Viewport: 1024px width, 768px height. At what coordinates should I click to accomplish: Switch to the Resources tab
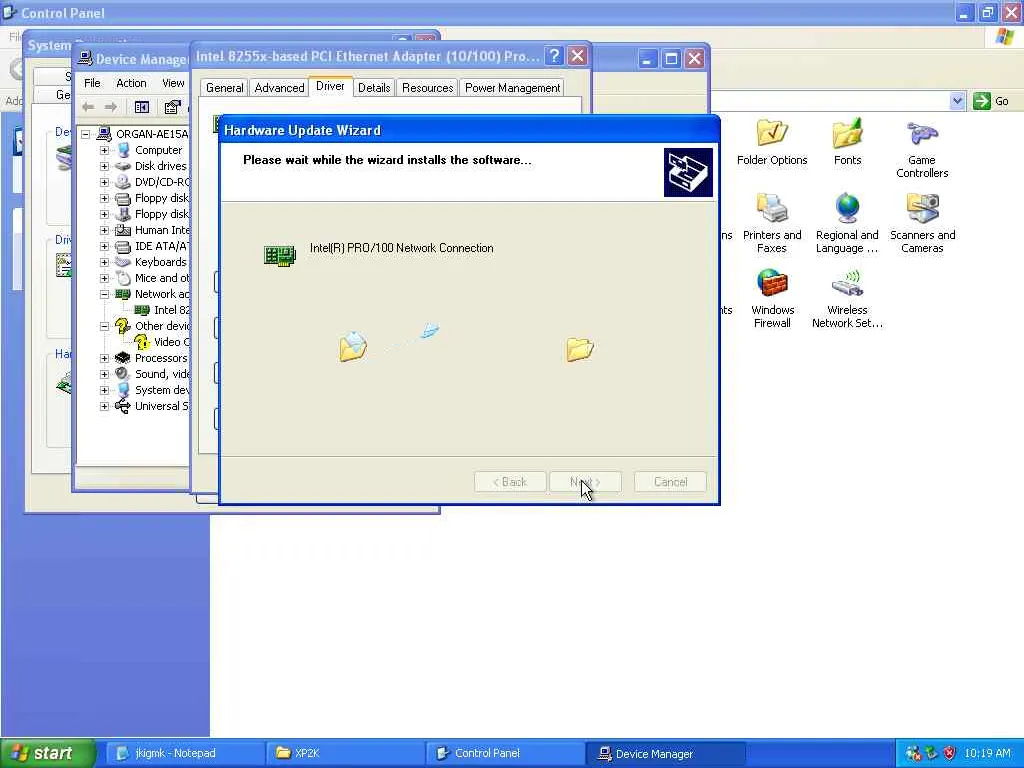pyautogui.click(x=428, y=88)
